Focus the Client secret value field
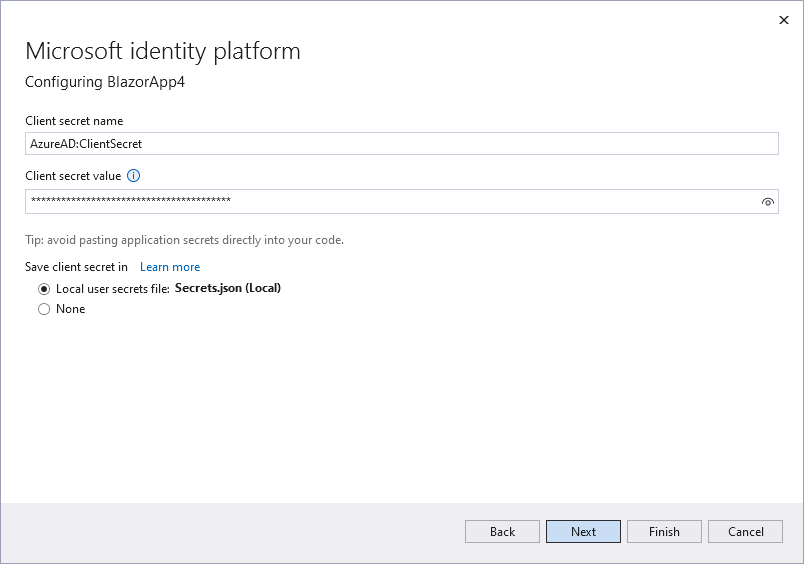This screenshot has width=804, height=564. [401, 202]
